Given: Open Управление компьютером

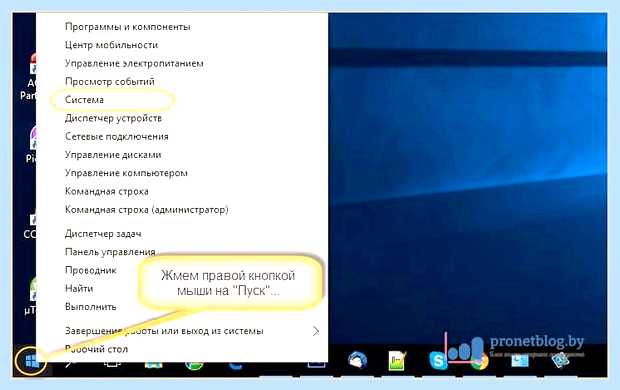Looking at the screenshot, I should coord(126,173).
